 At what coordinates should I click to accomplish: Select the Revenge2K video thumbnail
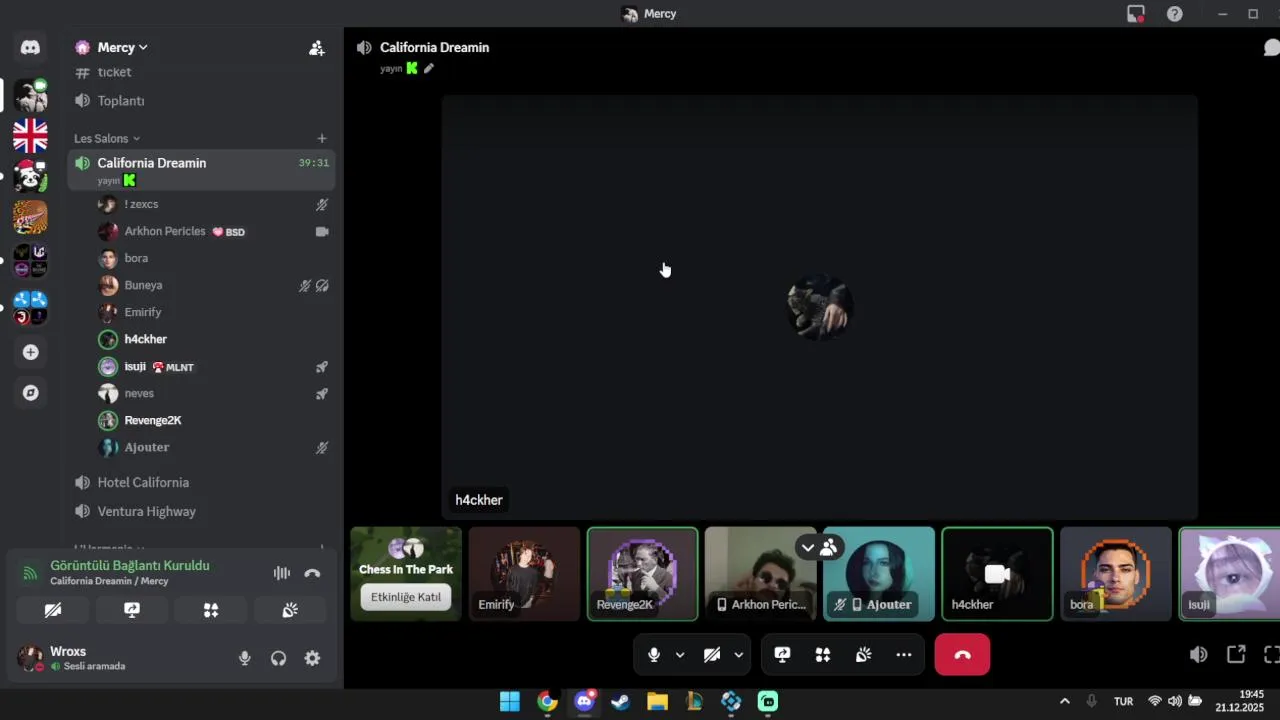click(642, 574)
